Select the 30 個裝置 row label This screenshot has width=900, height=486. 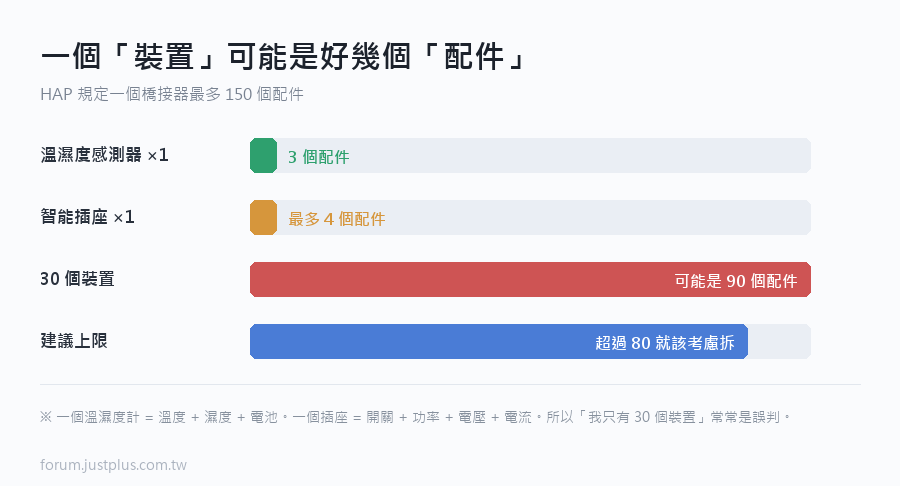point(77,279)
